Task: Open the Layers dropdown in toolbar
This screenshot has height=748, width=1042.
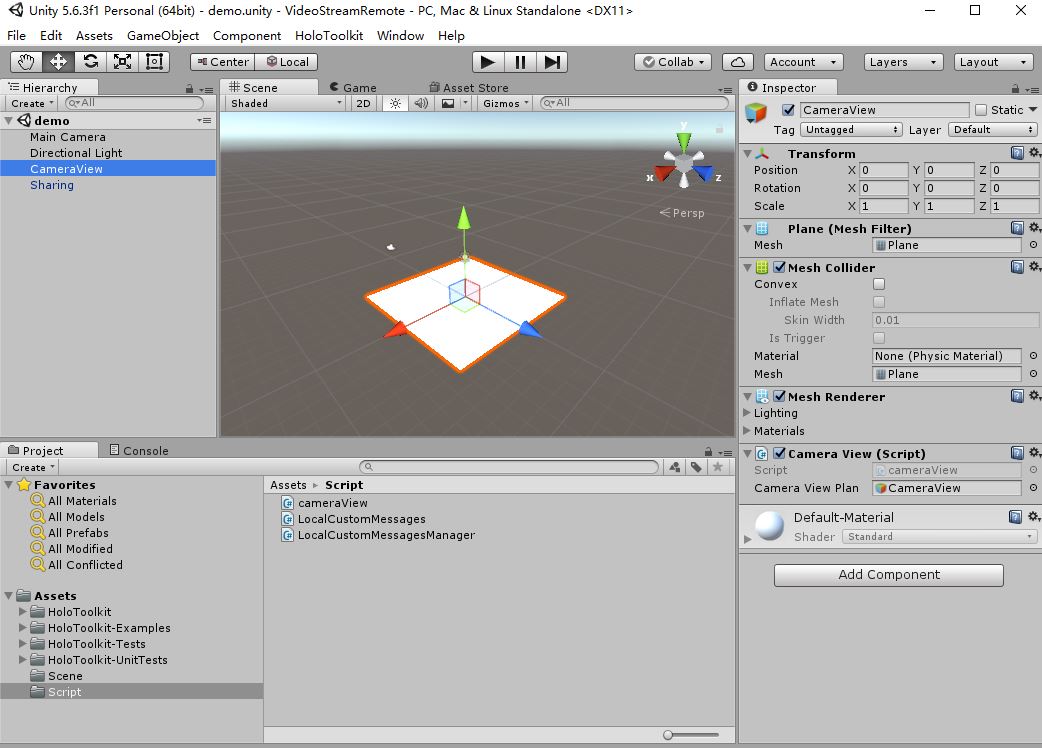Action: click(903, 62)
